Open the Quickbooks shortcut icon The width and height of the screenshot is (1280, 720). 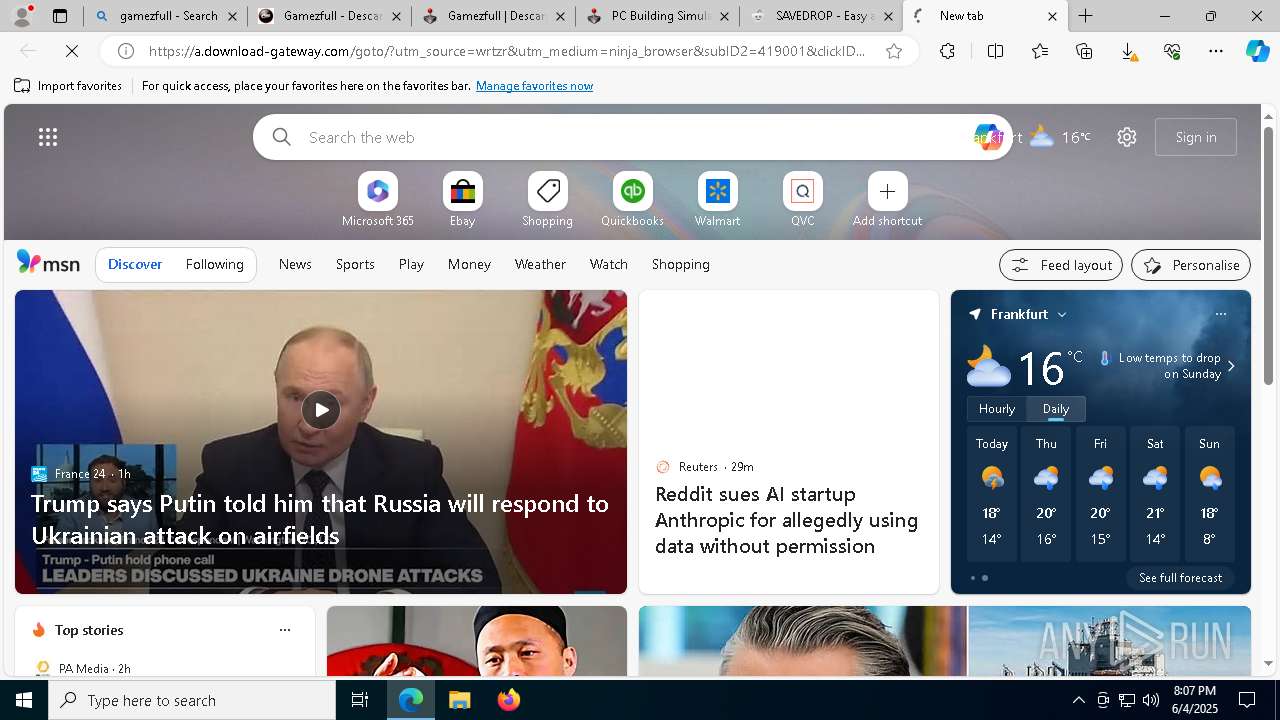[632, 191]
